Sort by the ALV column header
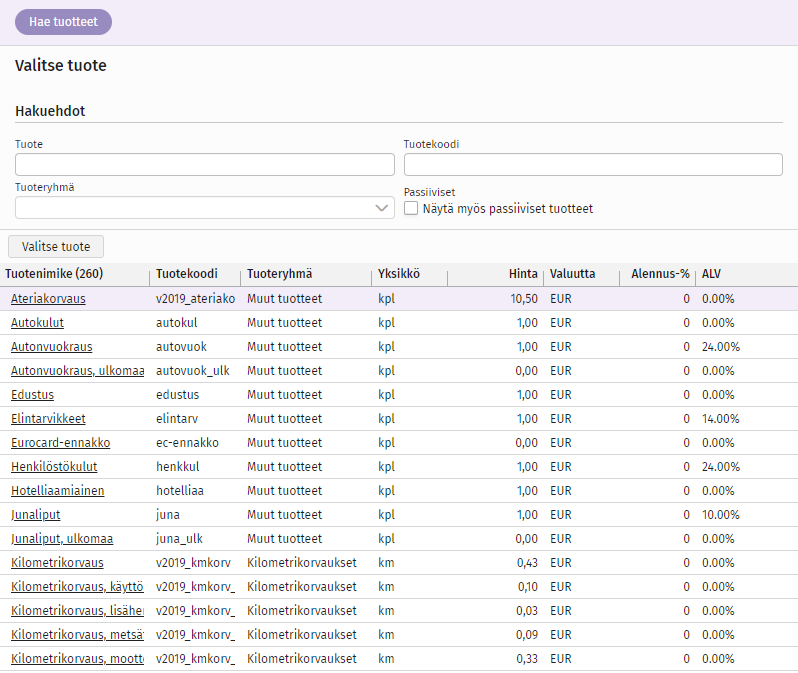798x673 pixels. pos(711,274)
